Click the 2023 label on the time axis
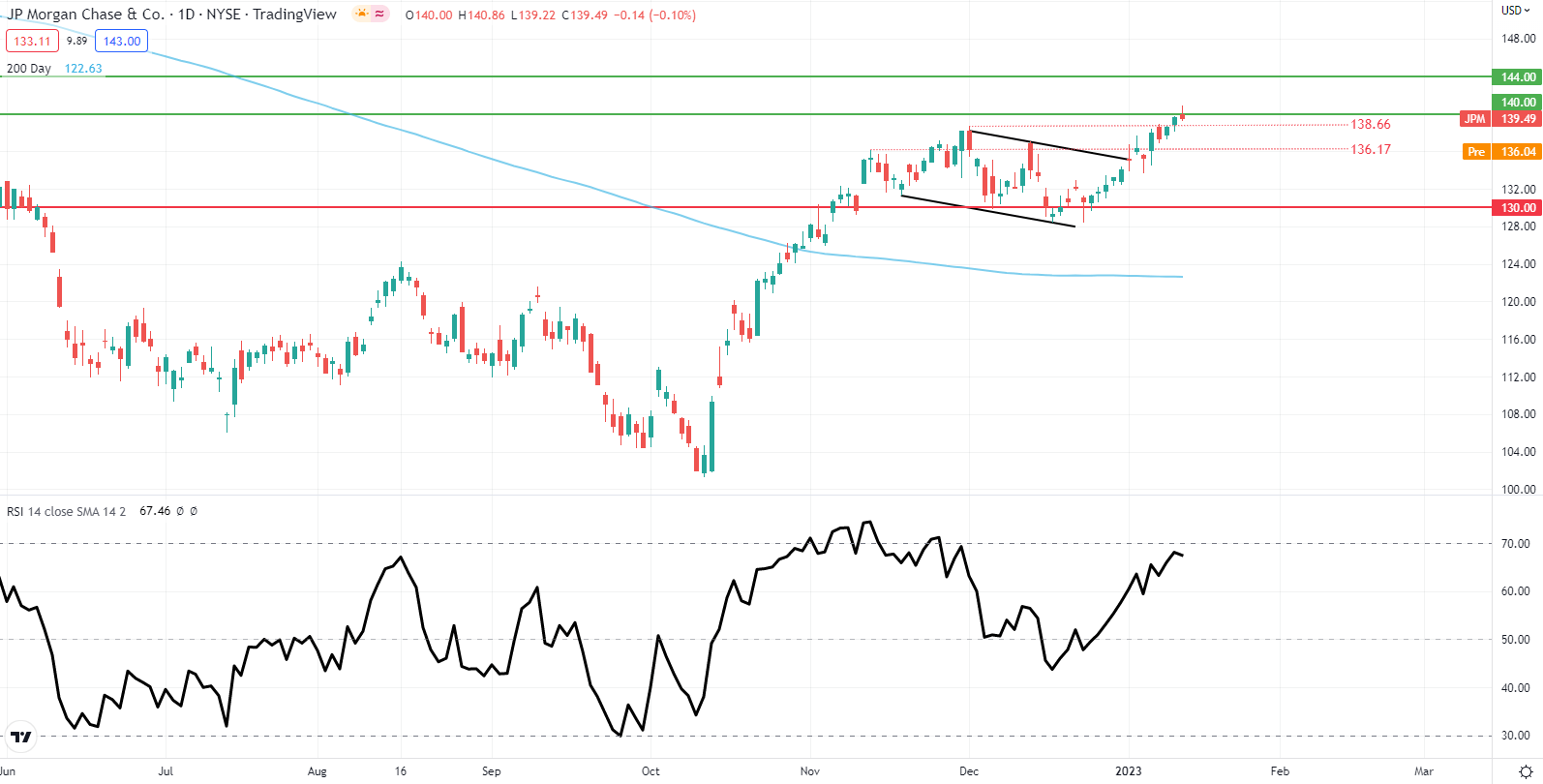The image size is (1543, 784). tap(1128, 771)
